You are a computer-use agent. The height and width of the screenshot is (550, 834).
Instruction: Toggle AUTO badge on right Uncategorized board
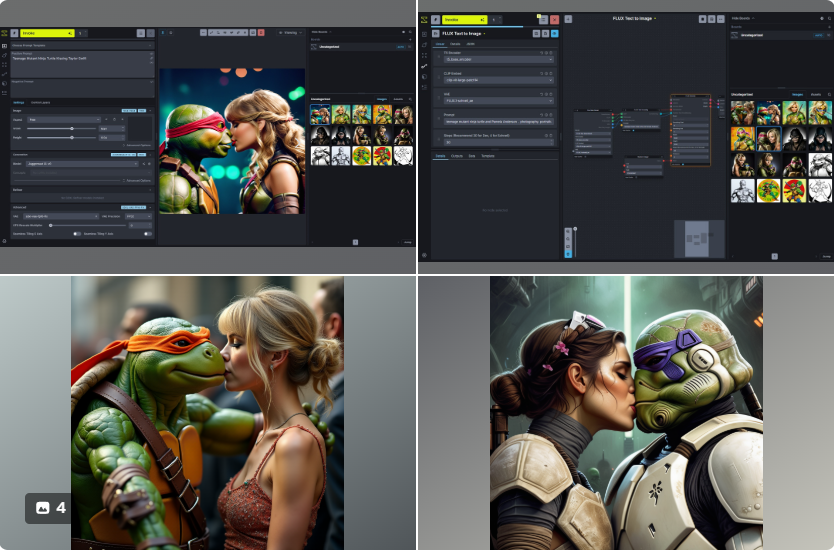(819, 35)
